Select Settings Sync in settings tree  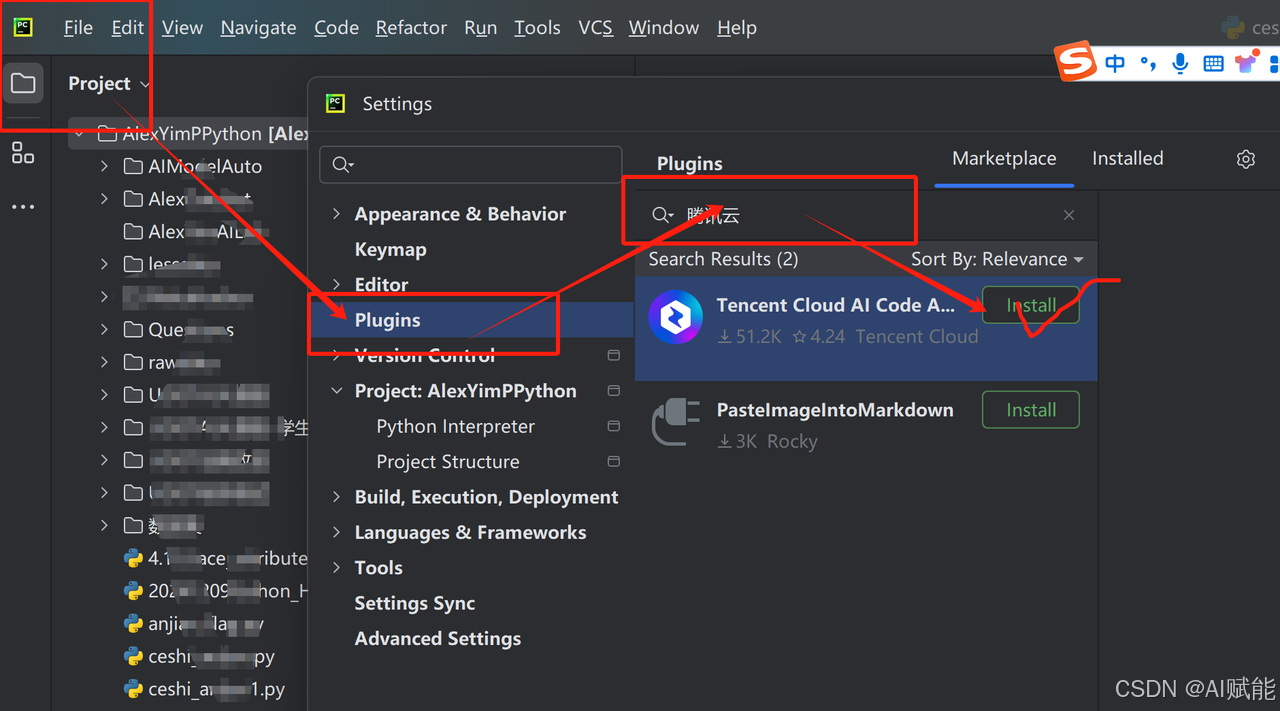[x=414, y=603]
